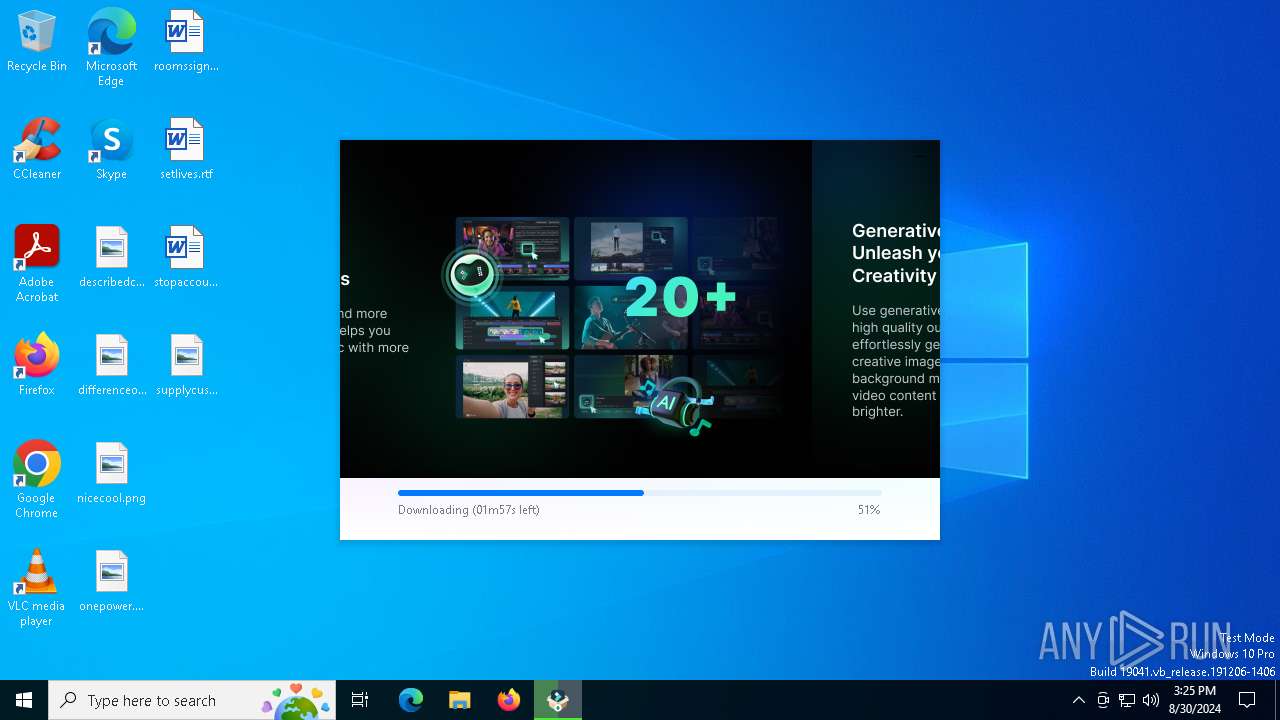Click the 51% progress value
The width and height of the screenshot is (1280, 720).
point(868,510)
